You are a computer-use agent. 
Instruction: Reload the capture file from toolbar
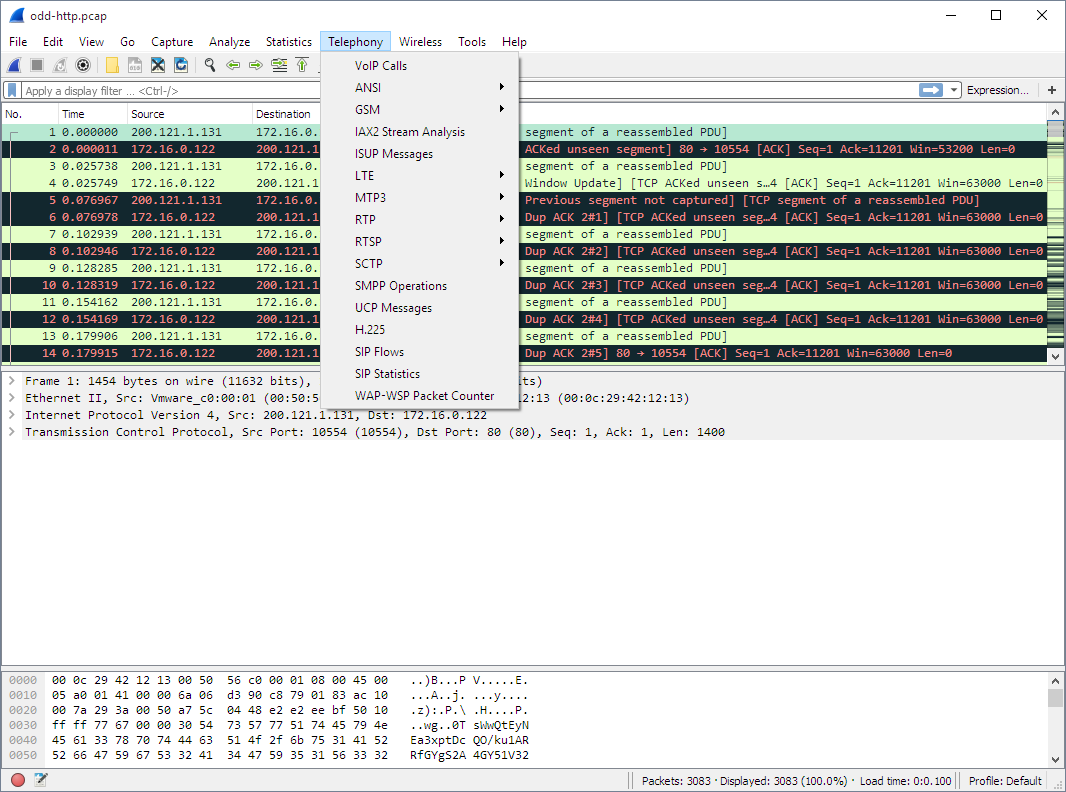pyautogui.click(x=181, y=65)
